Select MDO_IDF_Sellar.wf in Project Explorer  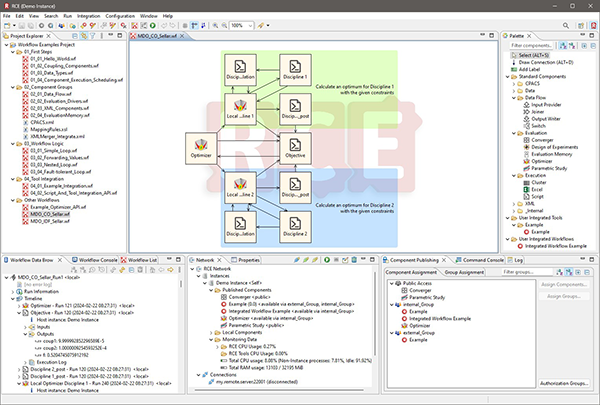(46, 221)
